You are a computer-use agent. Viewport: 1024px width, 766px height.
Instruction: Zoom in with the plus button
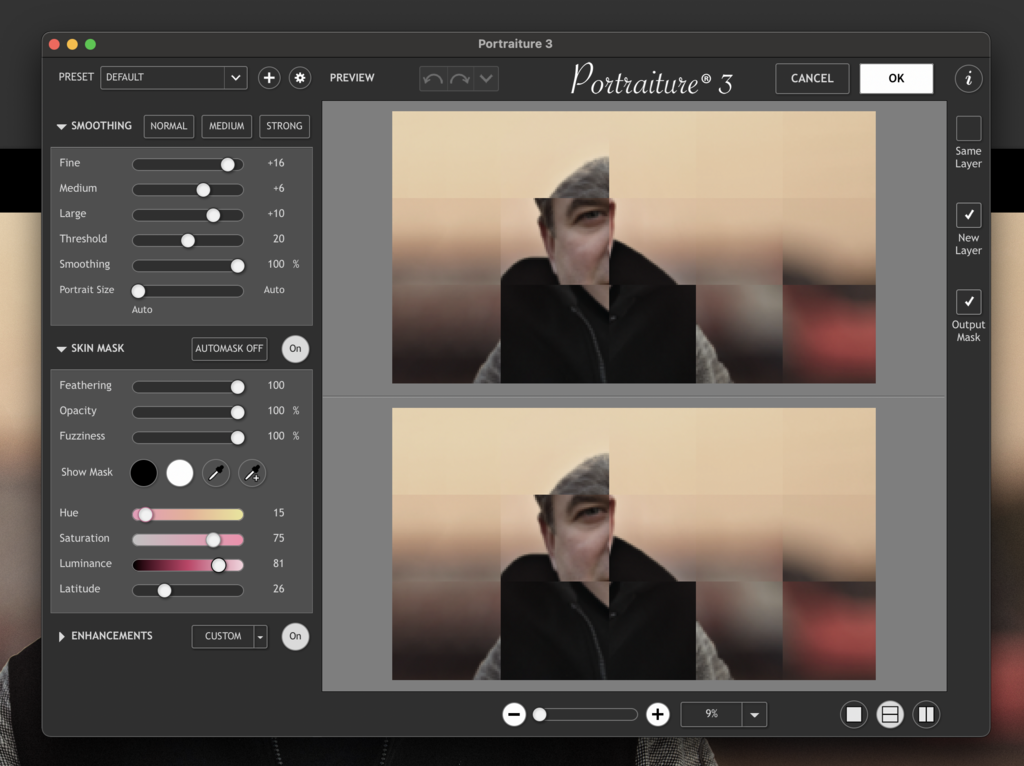tap(658, 714)
